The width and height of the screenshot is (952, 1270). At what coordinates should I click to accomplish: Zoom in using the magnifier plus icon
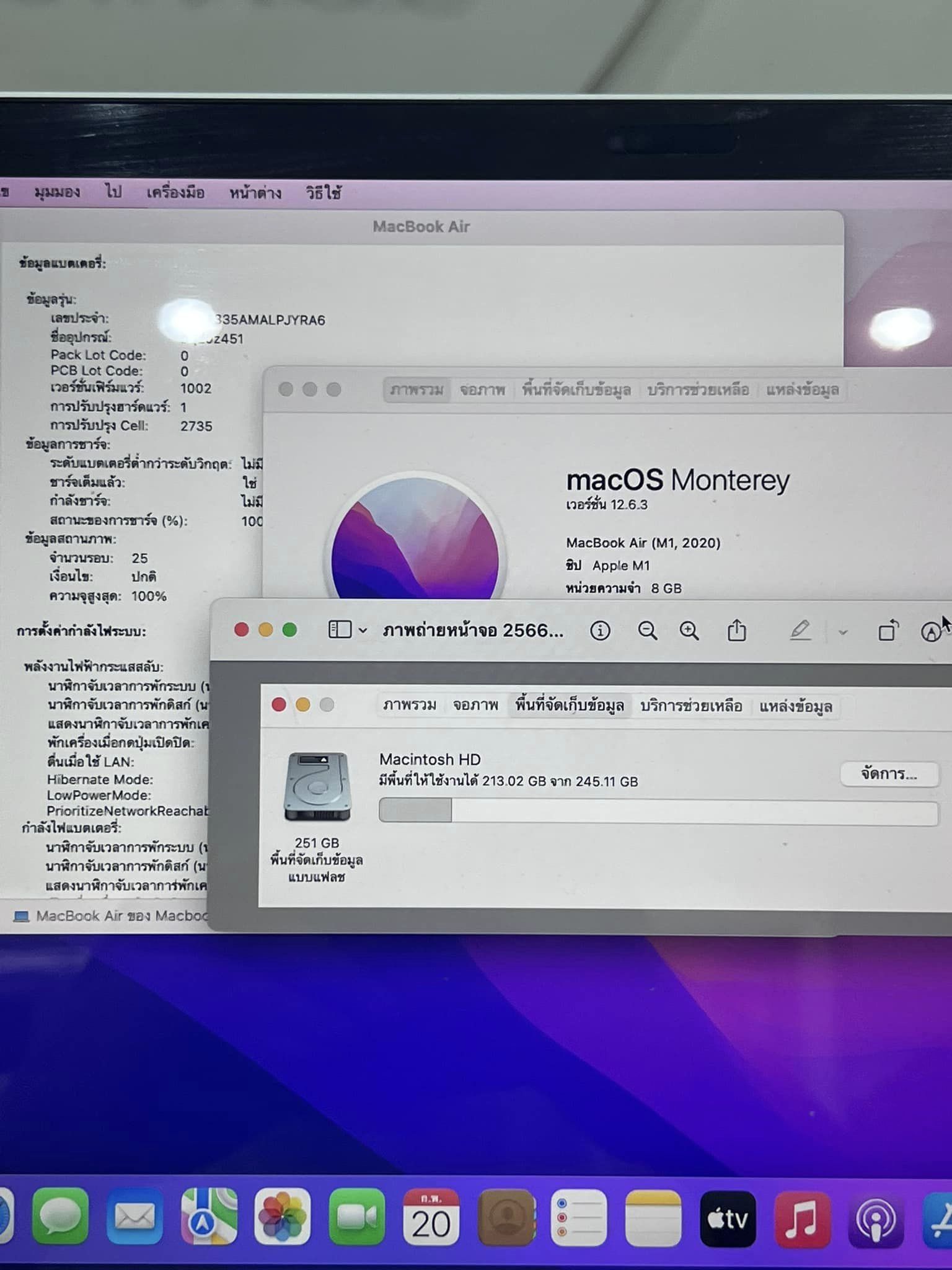(x=689, y=631)
